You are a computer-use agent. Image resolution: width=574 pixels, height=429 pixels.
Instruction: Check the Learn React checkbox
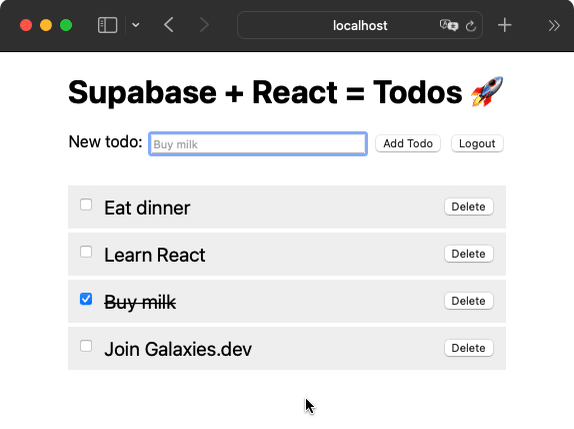coord(86,252)
